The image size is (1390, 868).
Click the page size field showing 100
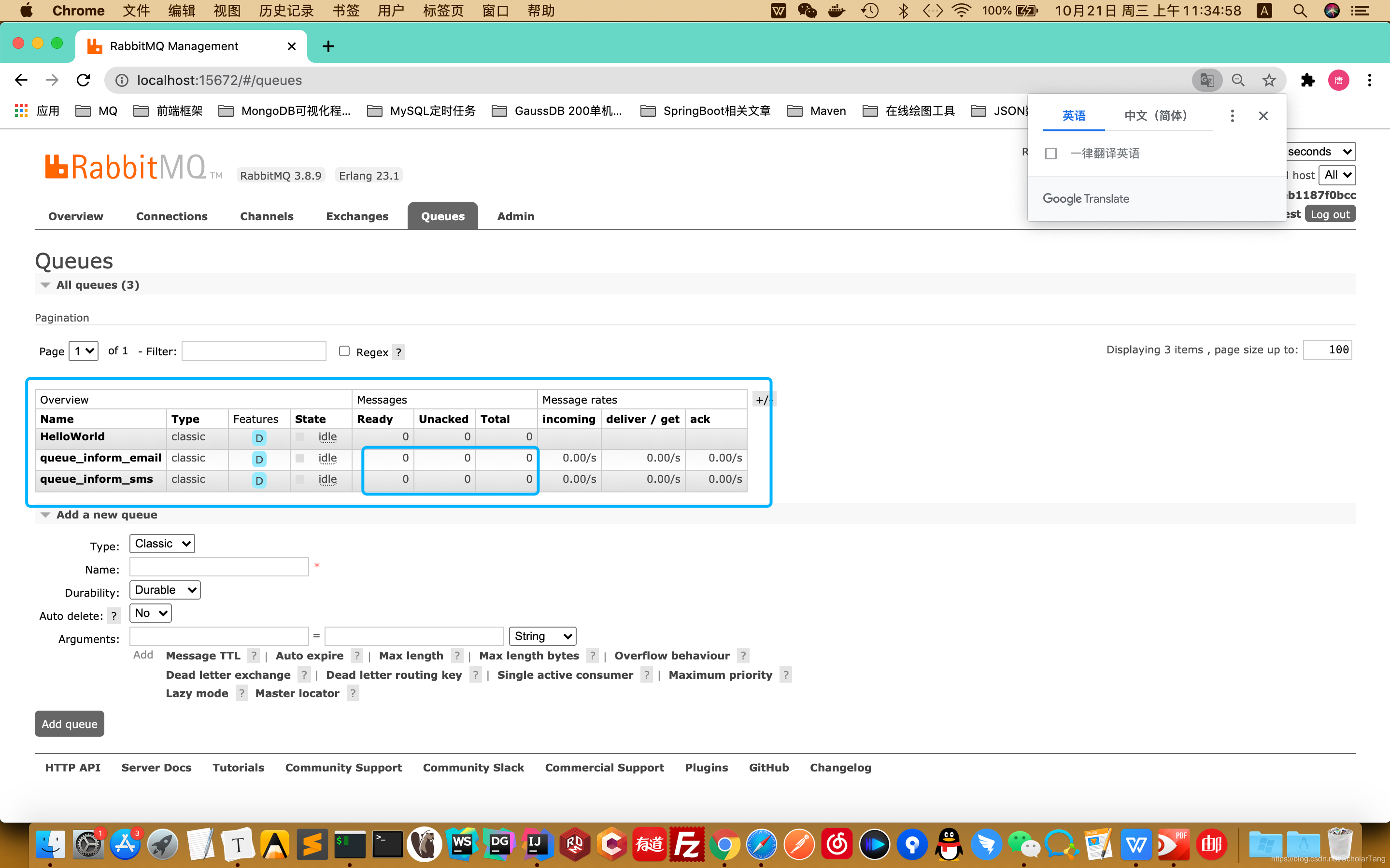(1327, 350)
